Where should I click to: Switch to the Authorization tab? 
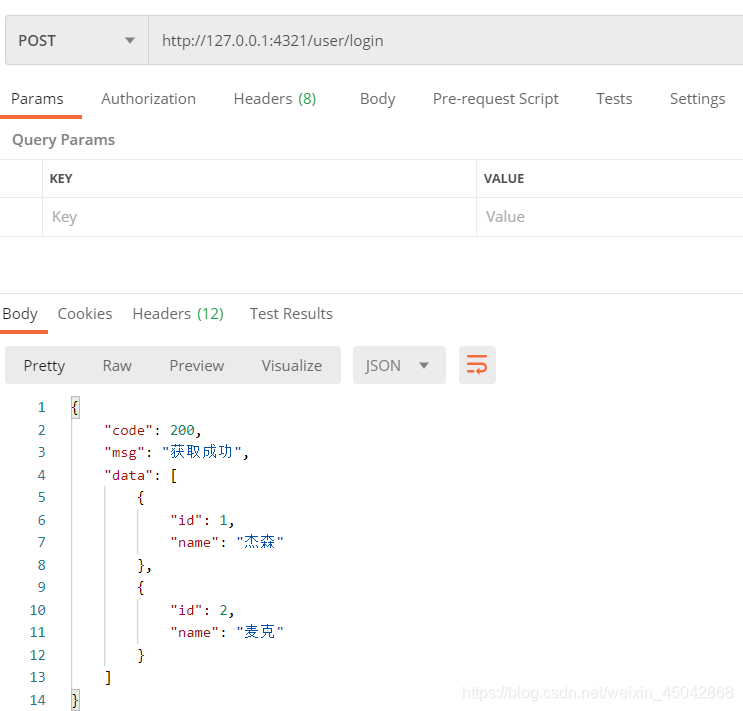tap(148, 98)
